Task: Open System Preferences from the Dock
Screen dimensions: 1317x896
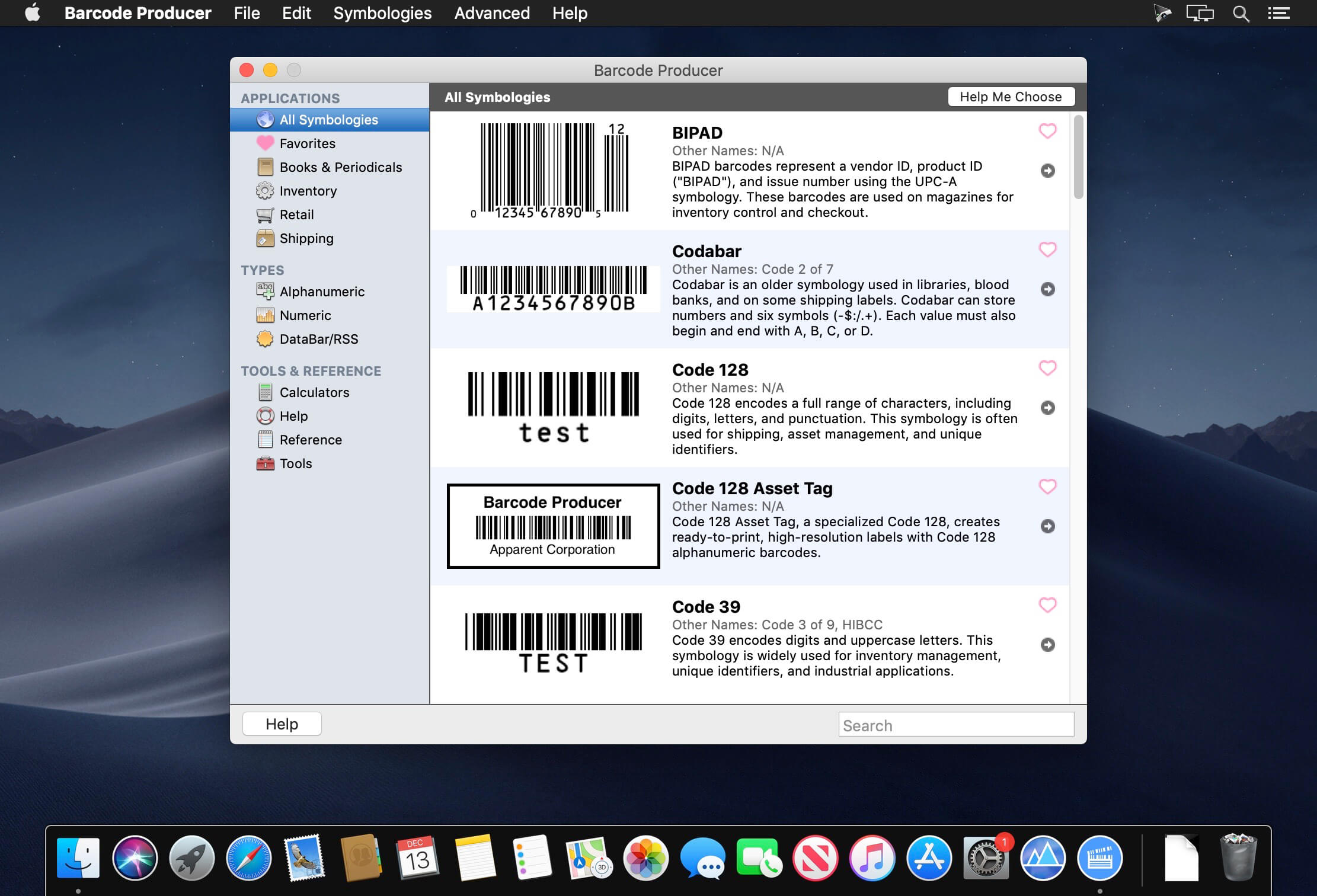Action: [x=986, y=857]
